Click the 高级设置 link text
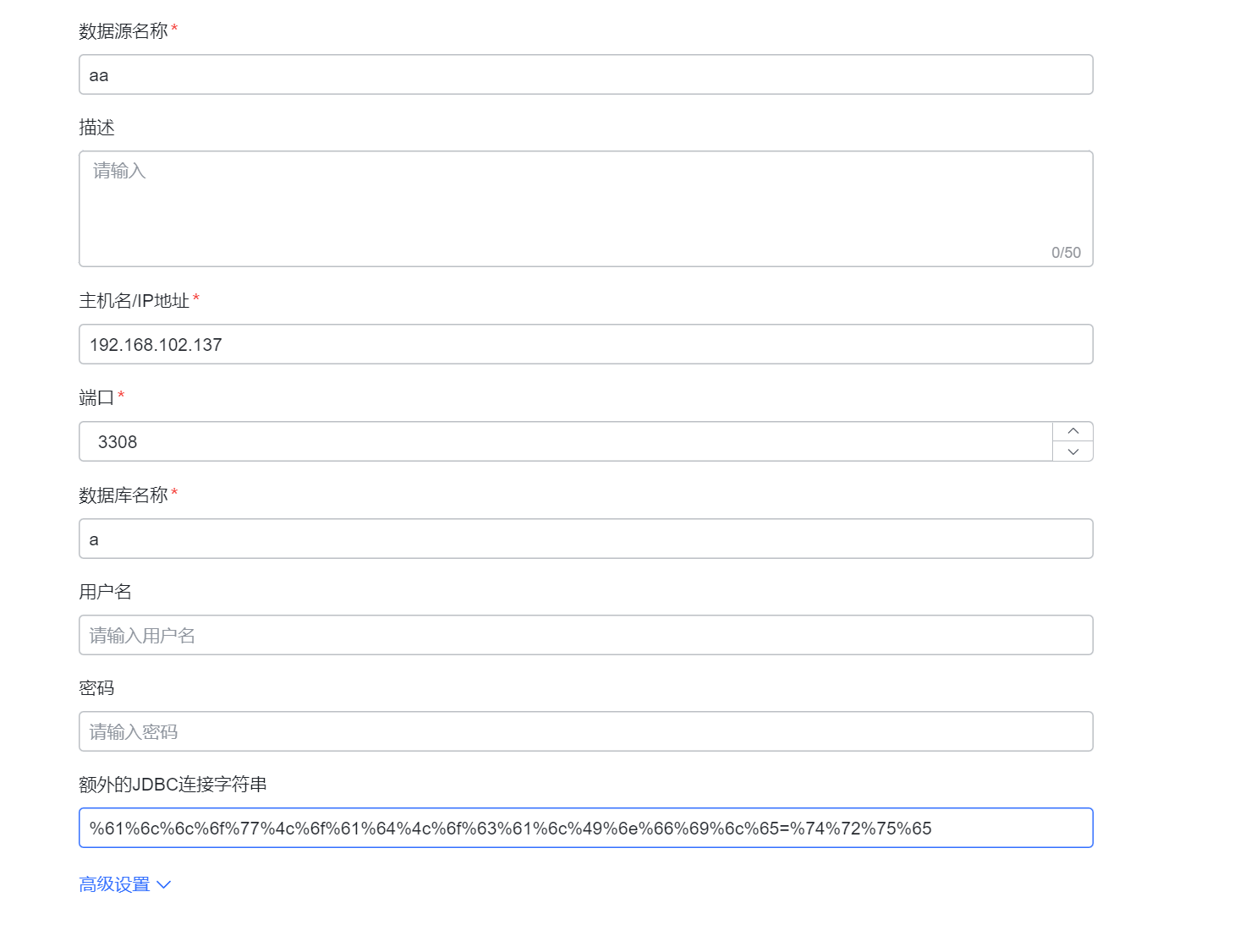The width and height of the screenshot is (1240, 952). 115,884
